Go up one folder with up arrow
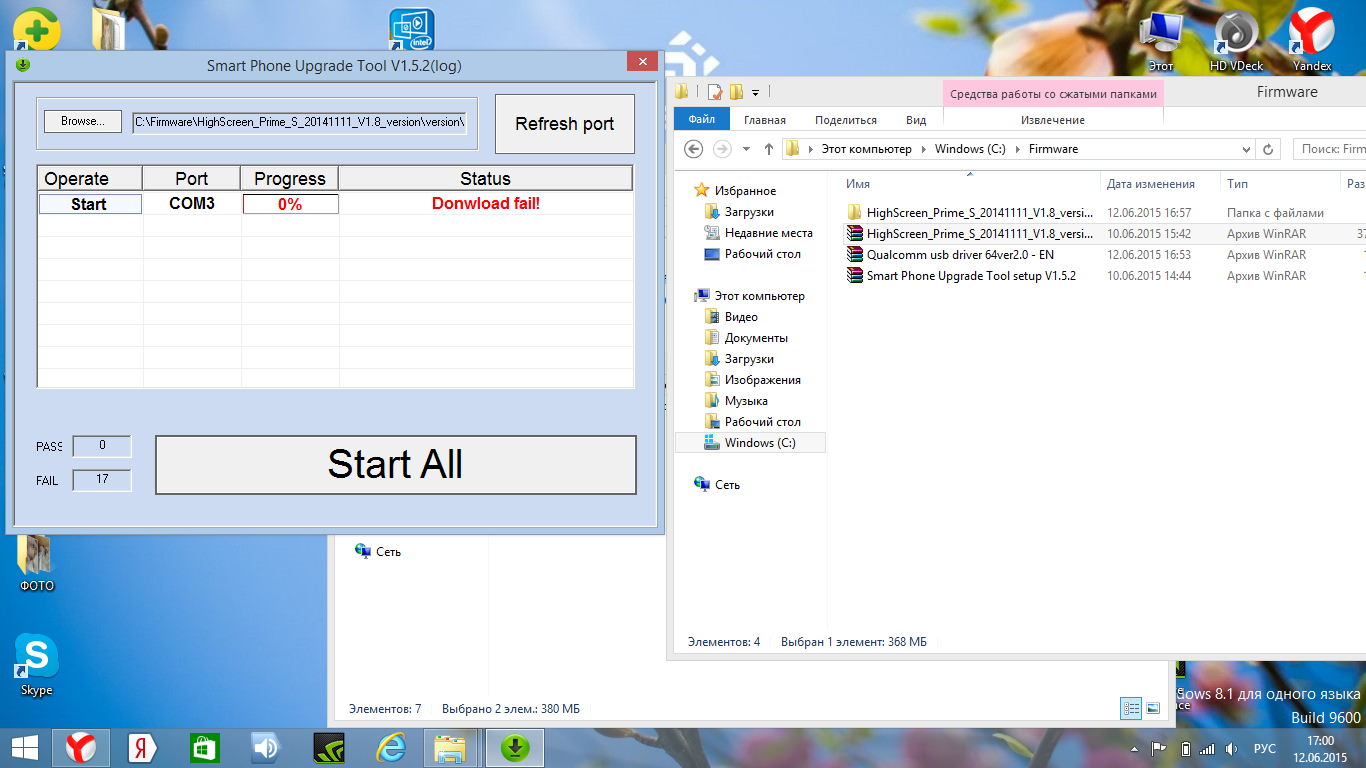1366x768 pixels. click(x=768, y=149)
